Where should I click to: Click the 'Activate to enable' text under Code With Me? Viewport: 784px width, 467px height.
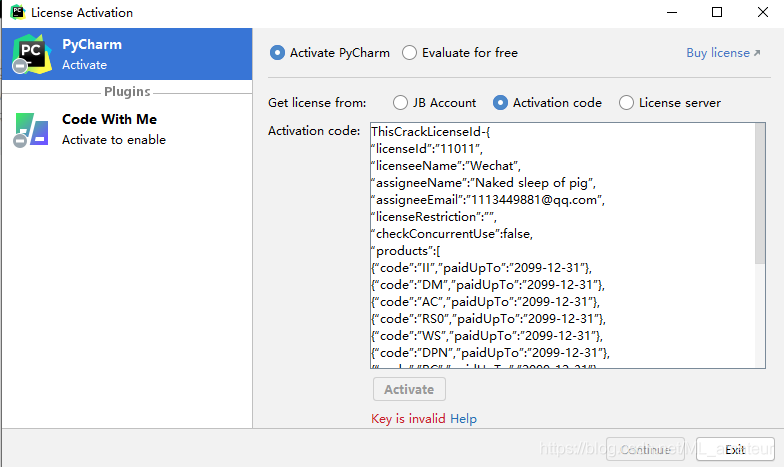click(x=114, y=140)
